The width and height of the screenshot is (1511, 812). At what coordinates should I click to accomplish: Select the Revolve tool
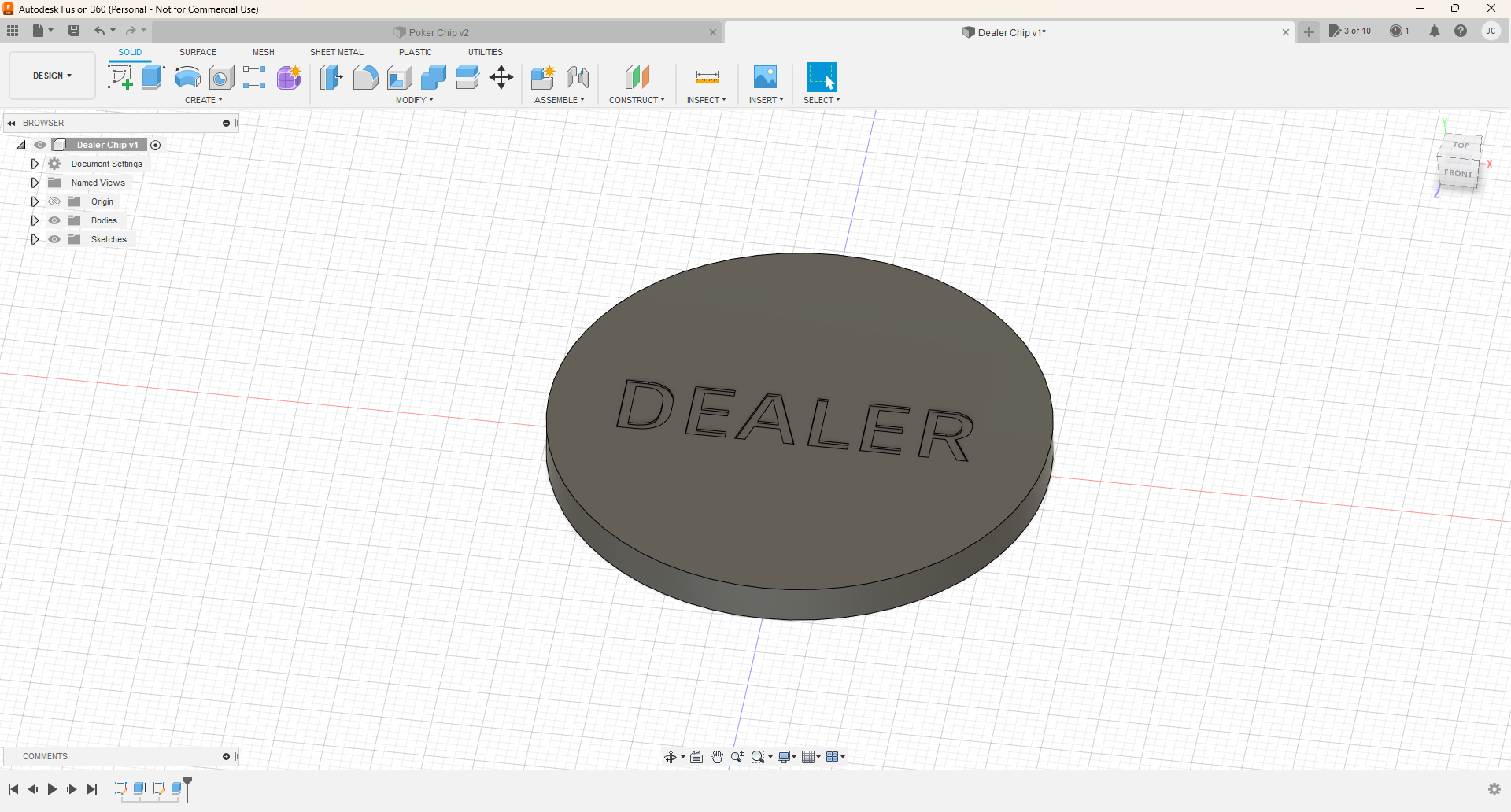187,77
